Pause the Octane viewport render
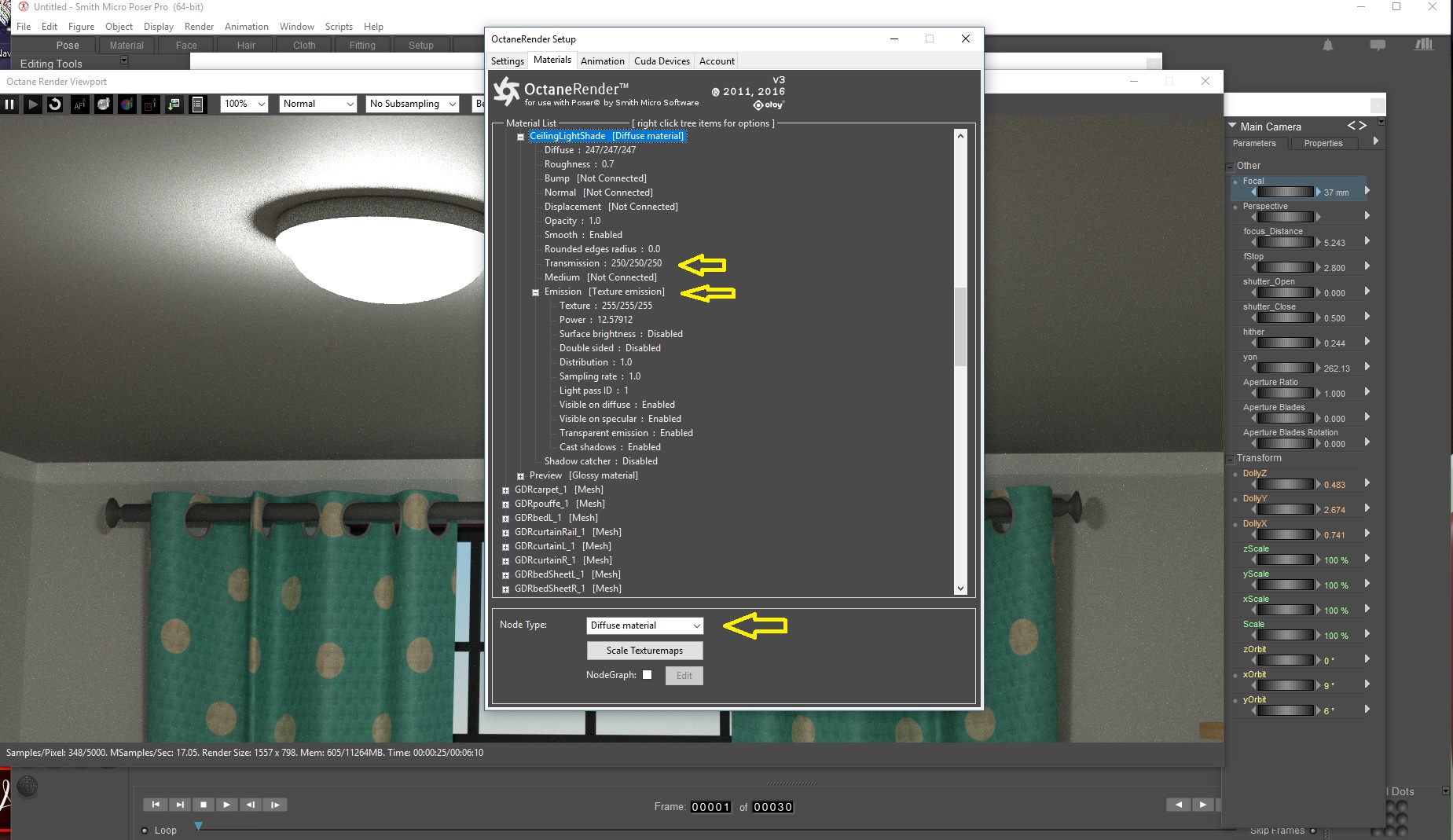1453x840 pixels. point(9,104)
